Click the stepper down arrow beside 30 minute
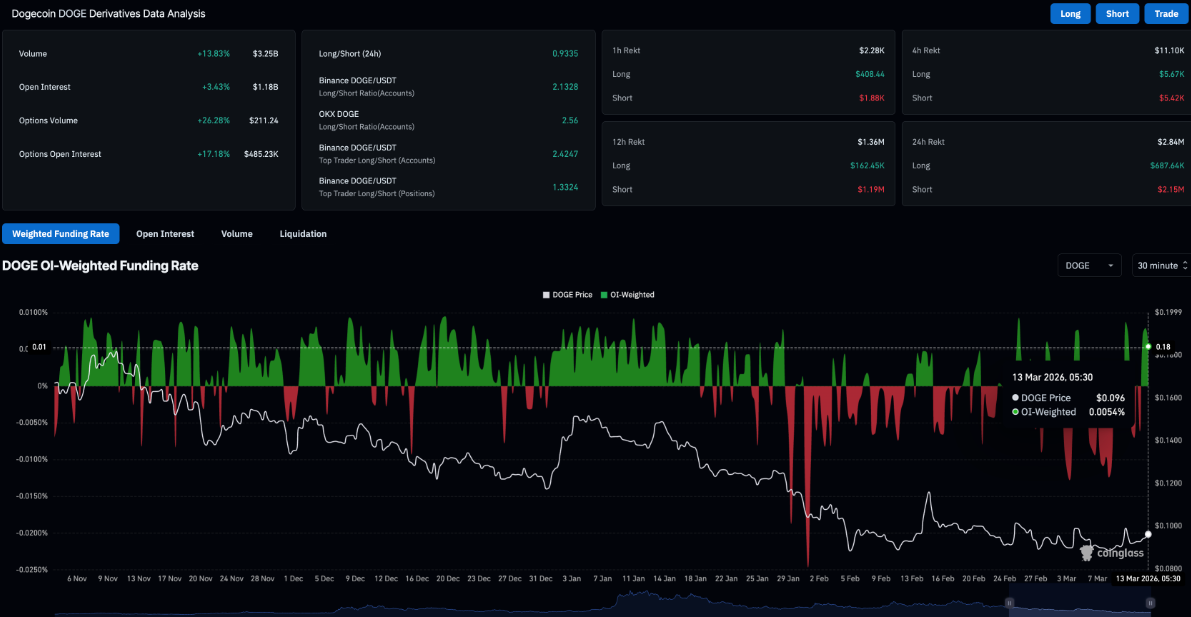The width and height of the screenshot is (1191, 617). pyautogui.click(x=1184, y=269)
